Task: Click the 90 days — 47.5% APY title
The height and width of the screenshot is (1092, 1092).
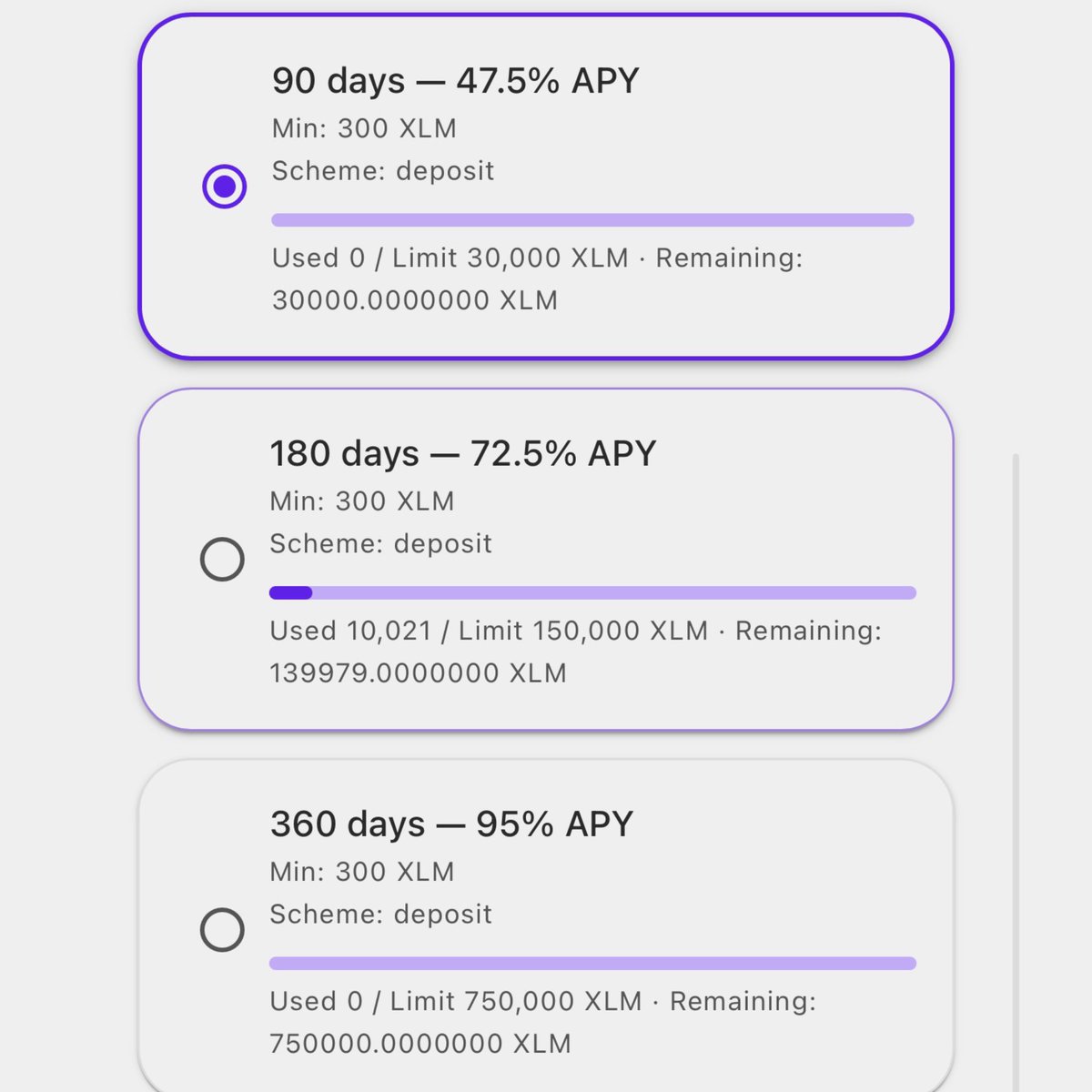Action: [456, 81]
